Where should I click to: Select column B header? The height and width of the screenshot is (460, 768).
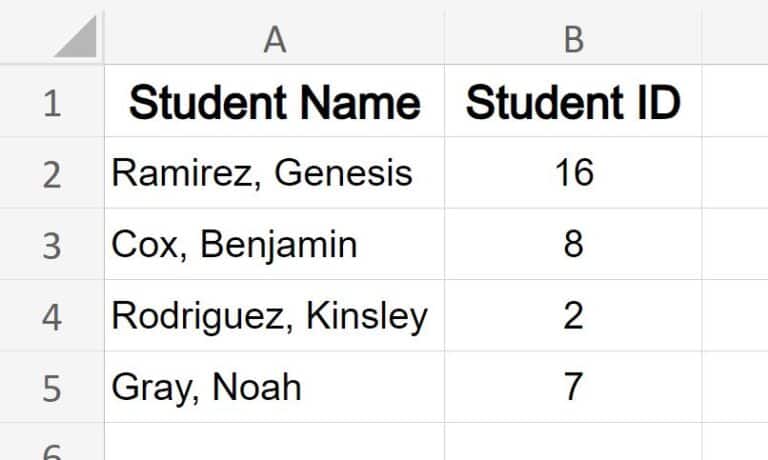click(x=574, y=38)
